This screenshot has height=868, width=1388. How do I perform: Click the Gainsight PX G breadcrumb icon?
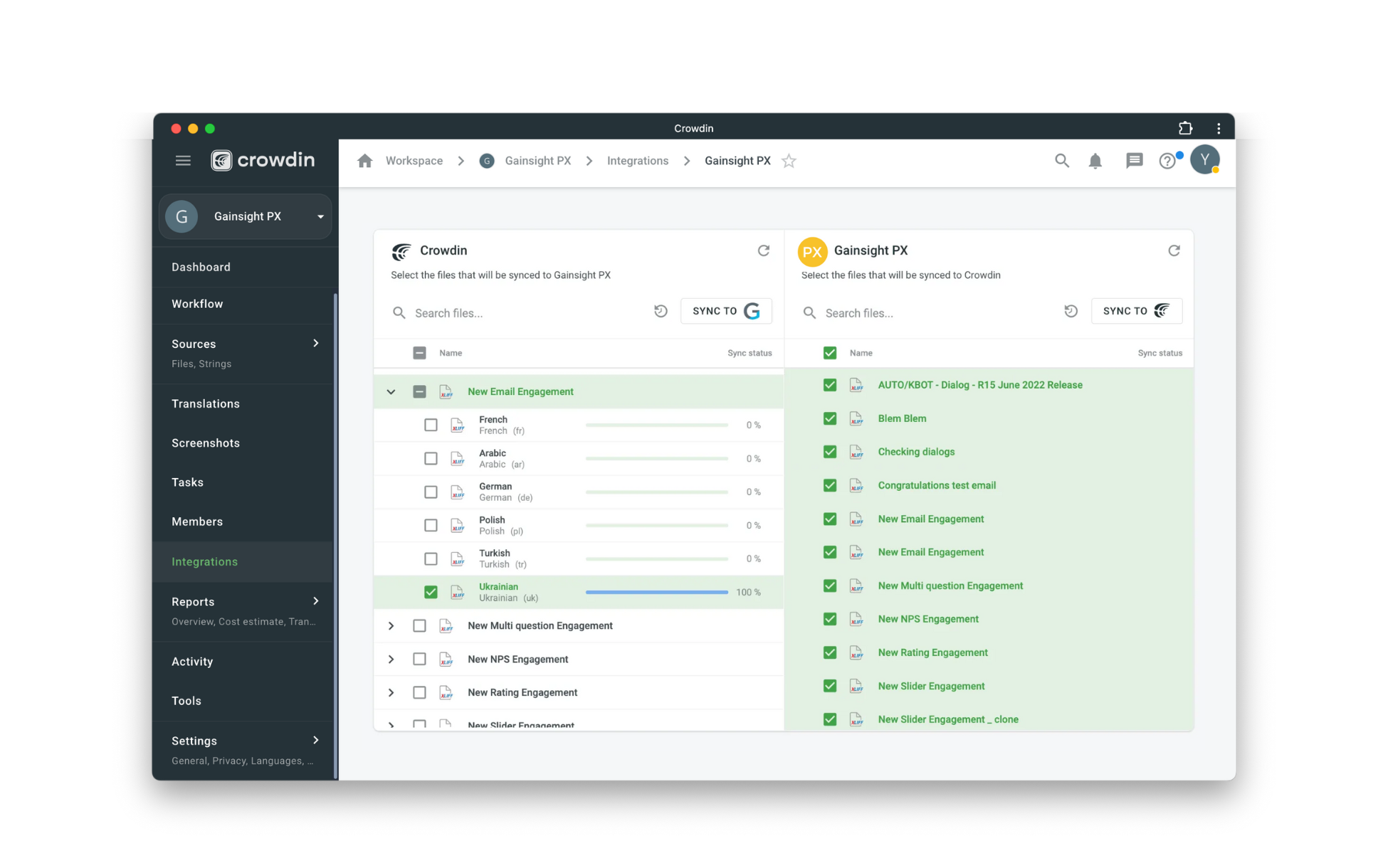(487, 161)
